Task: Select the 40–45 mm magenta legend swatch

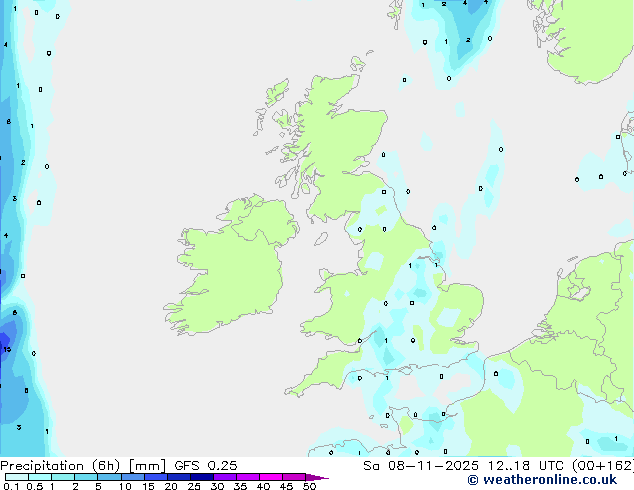Action: [271, 477]
